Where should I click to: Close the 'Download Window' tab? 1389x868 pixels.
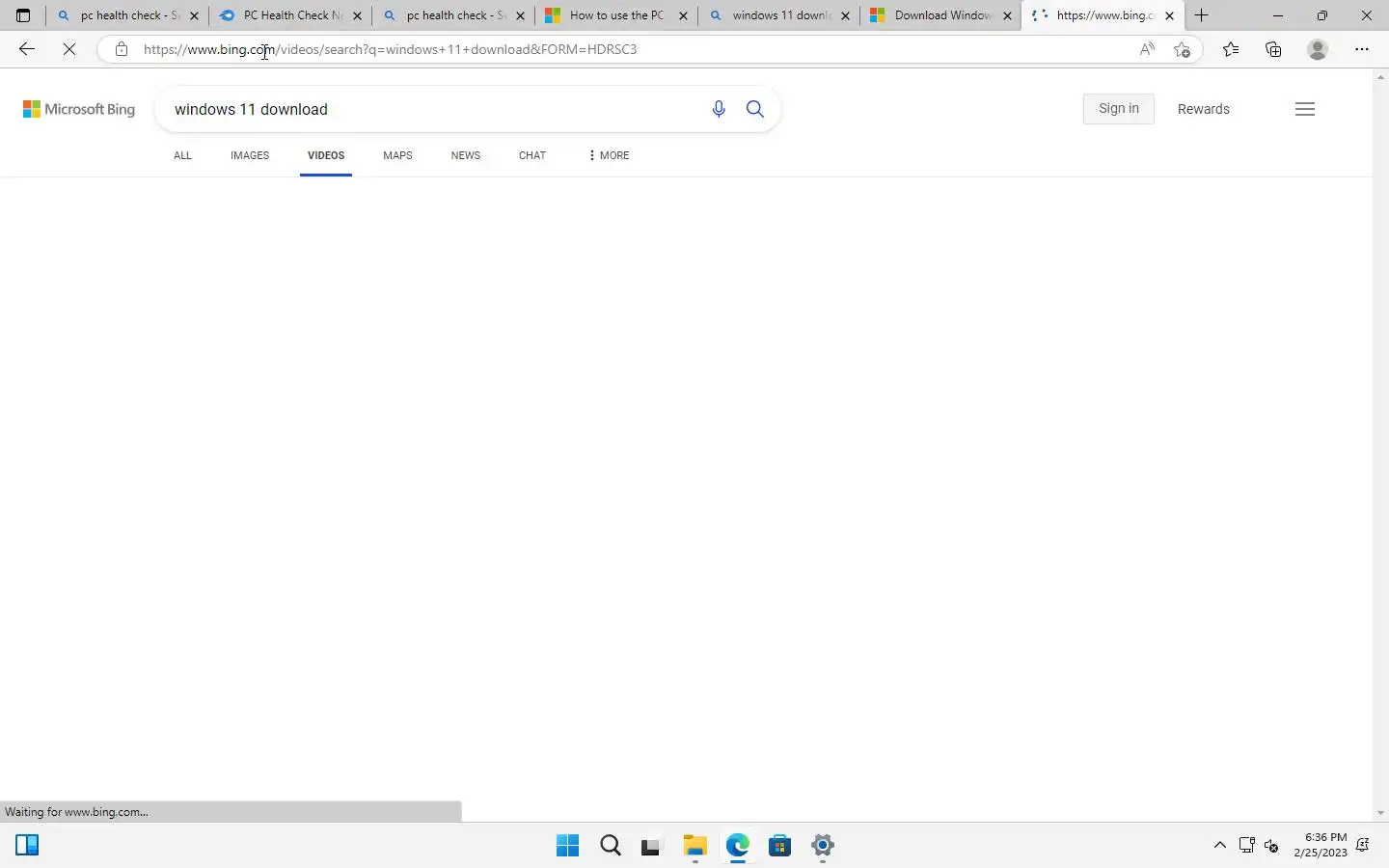[x=1008, y=15]
